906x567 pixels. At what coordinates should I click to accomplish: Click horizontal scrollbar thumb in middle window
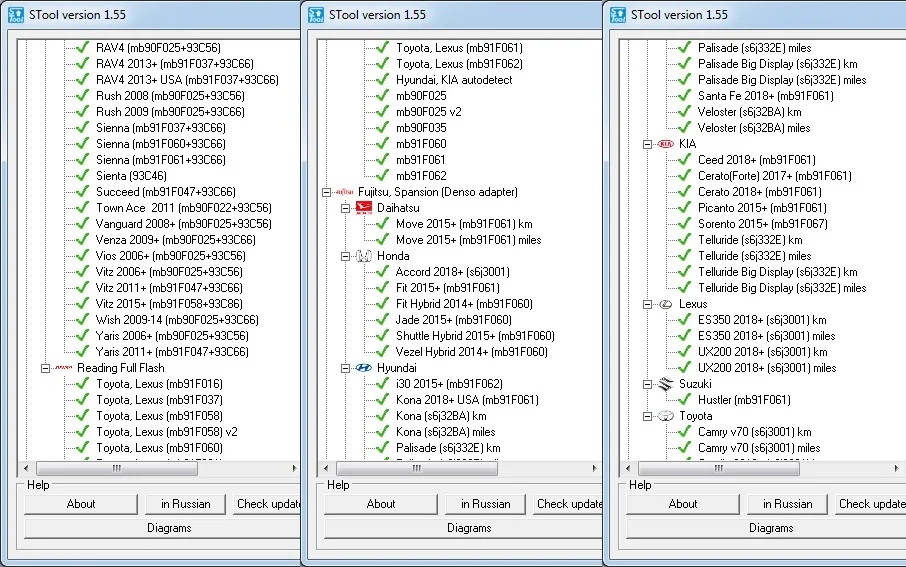417,468
